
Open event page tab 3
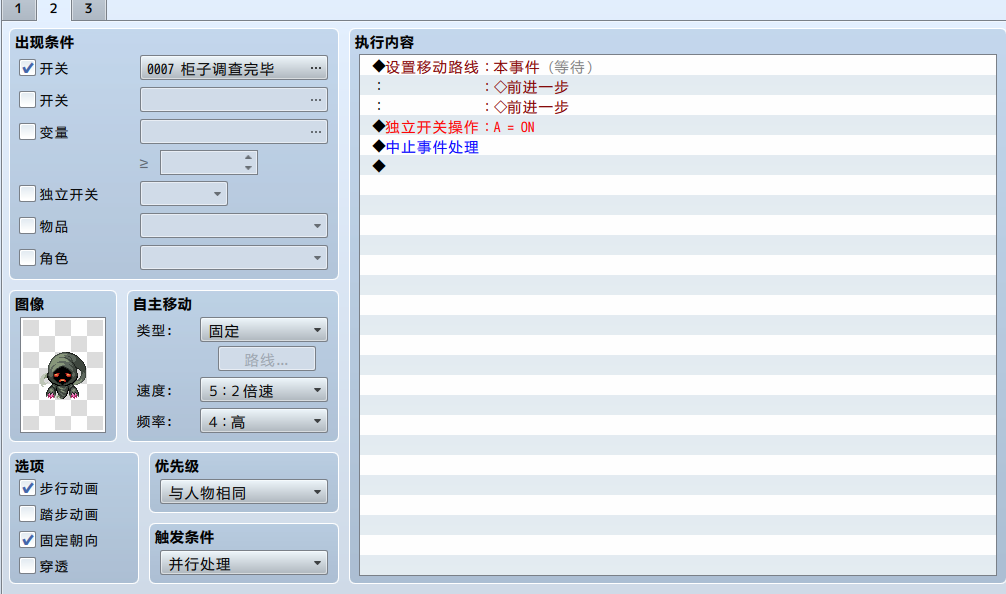pos(89,9)
